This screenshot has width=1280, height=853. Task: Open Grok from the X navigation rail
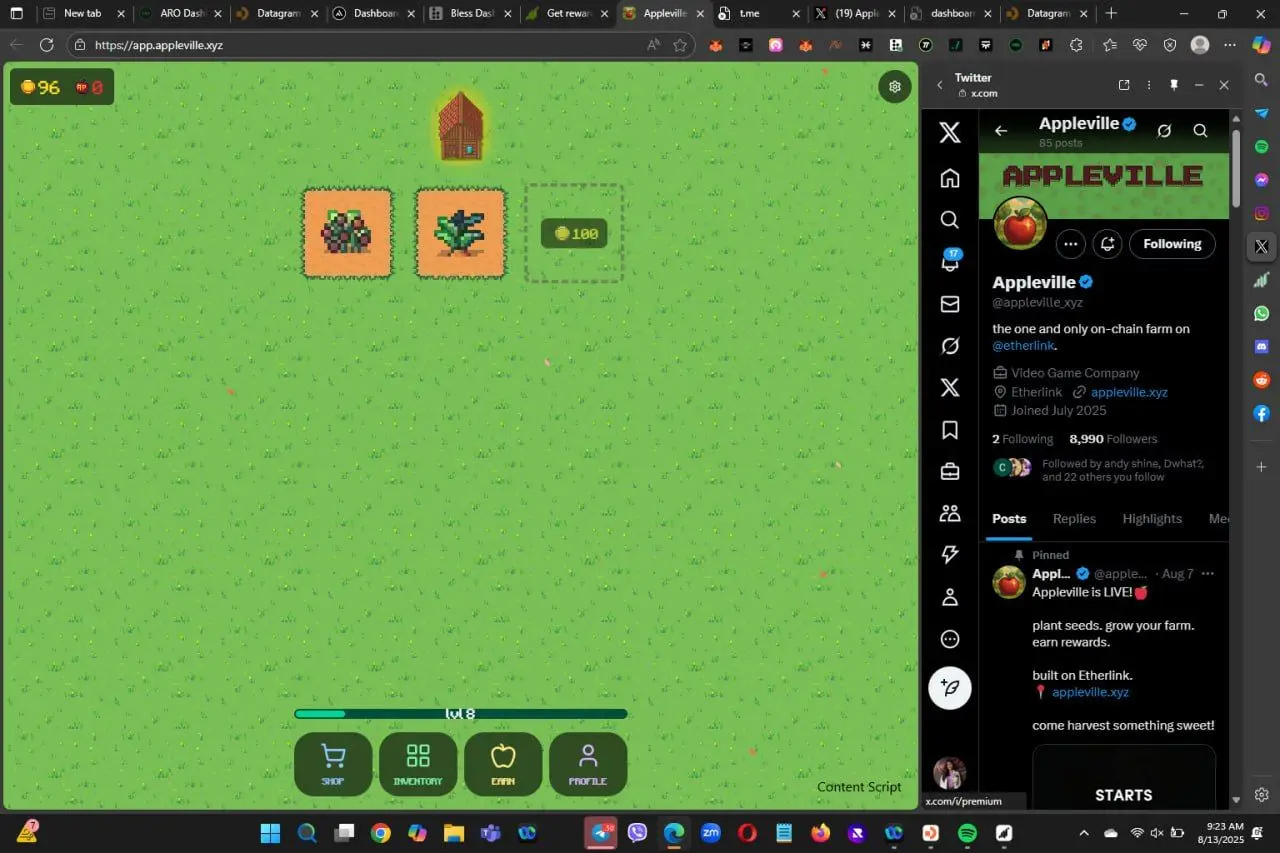point(950,346)
